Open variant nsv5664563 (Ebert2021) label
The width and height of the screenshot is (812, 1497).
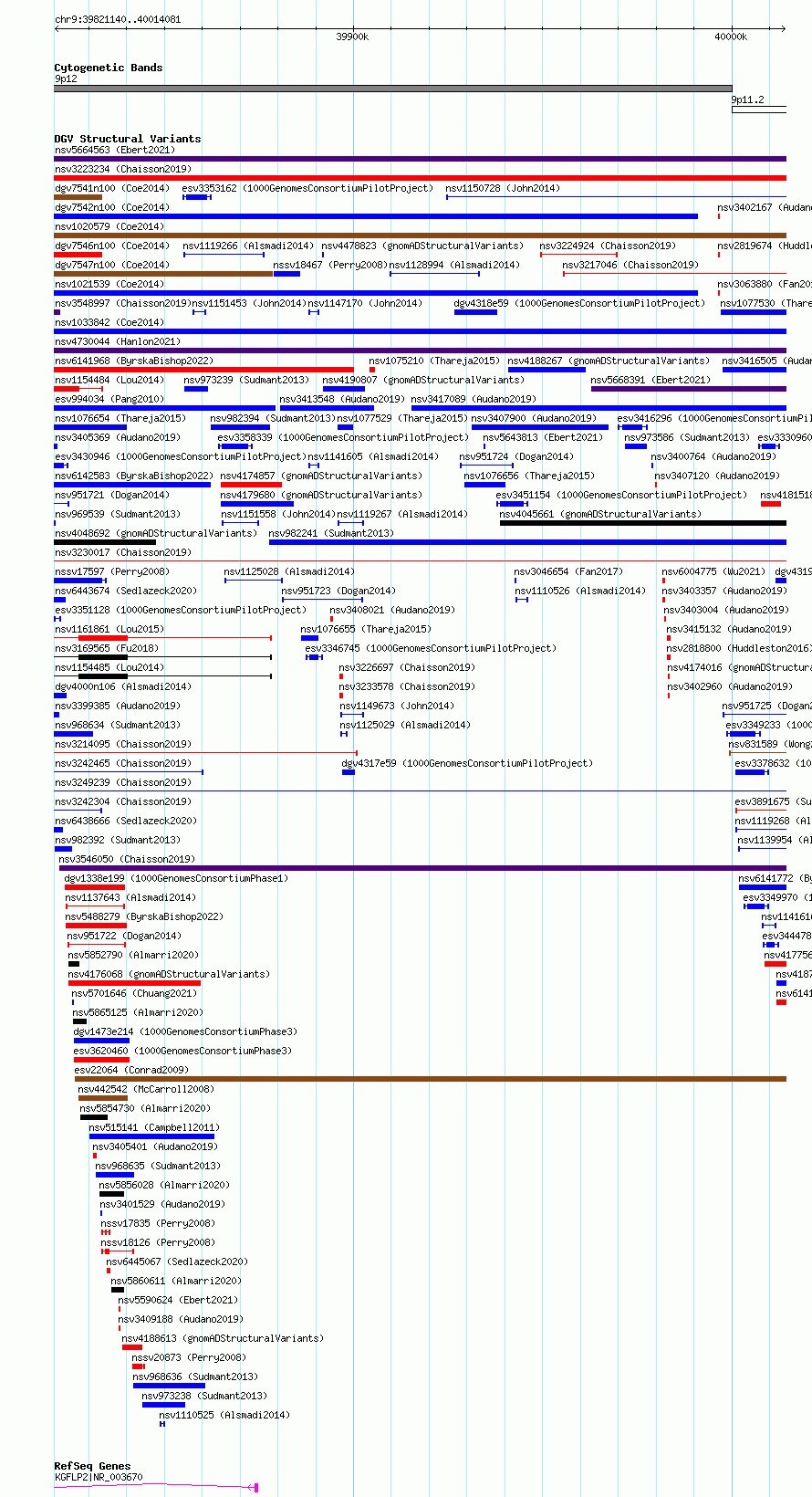pyautogui.click(x=115, y=150)
